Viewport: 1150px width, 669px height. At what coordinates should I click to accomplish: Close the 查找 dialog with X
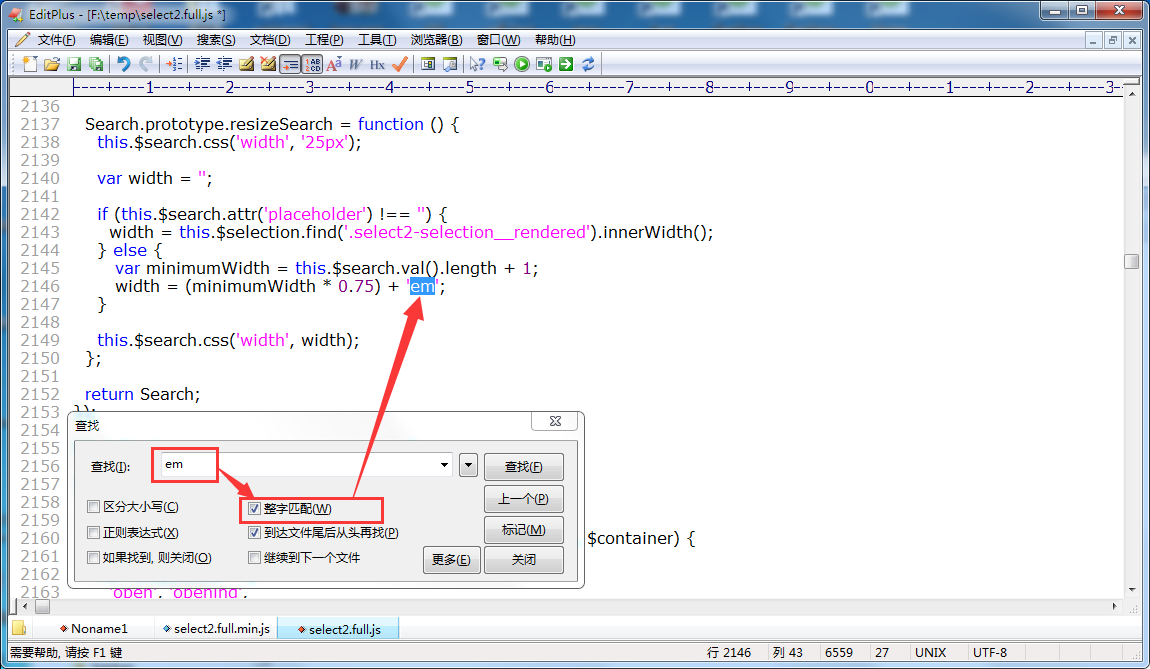pos(555,421)
